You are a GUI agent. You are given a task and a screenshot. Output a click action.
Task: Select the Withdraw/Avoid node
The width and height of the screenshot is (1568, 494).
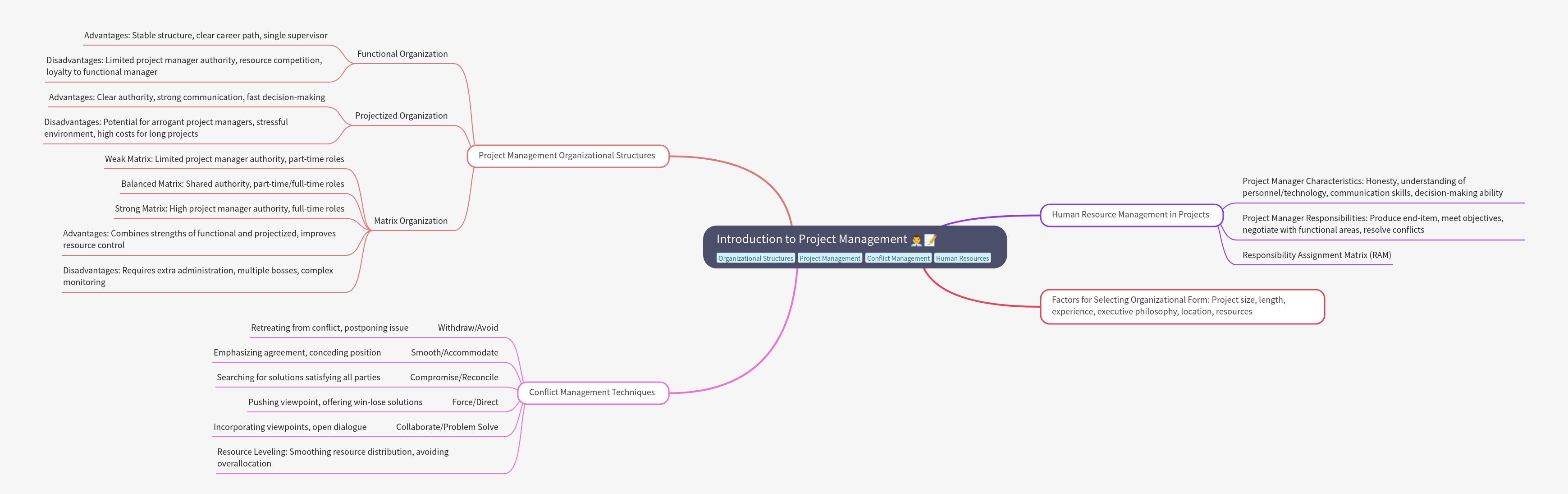click(x=468, y=328)
